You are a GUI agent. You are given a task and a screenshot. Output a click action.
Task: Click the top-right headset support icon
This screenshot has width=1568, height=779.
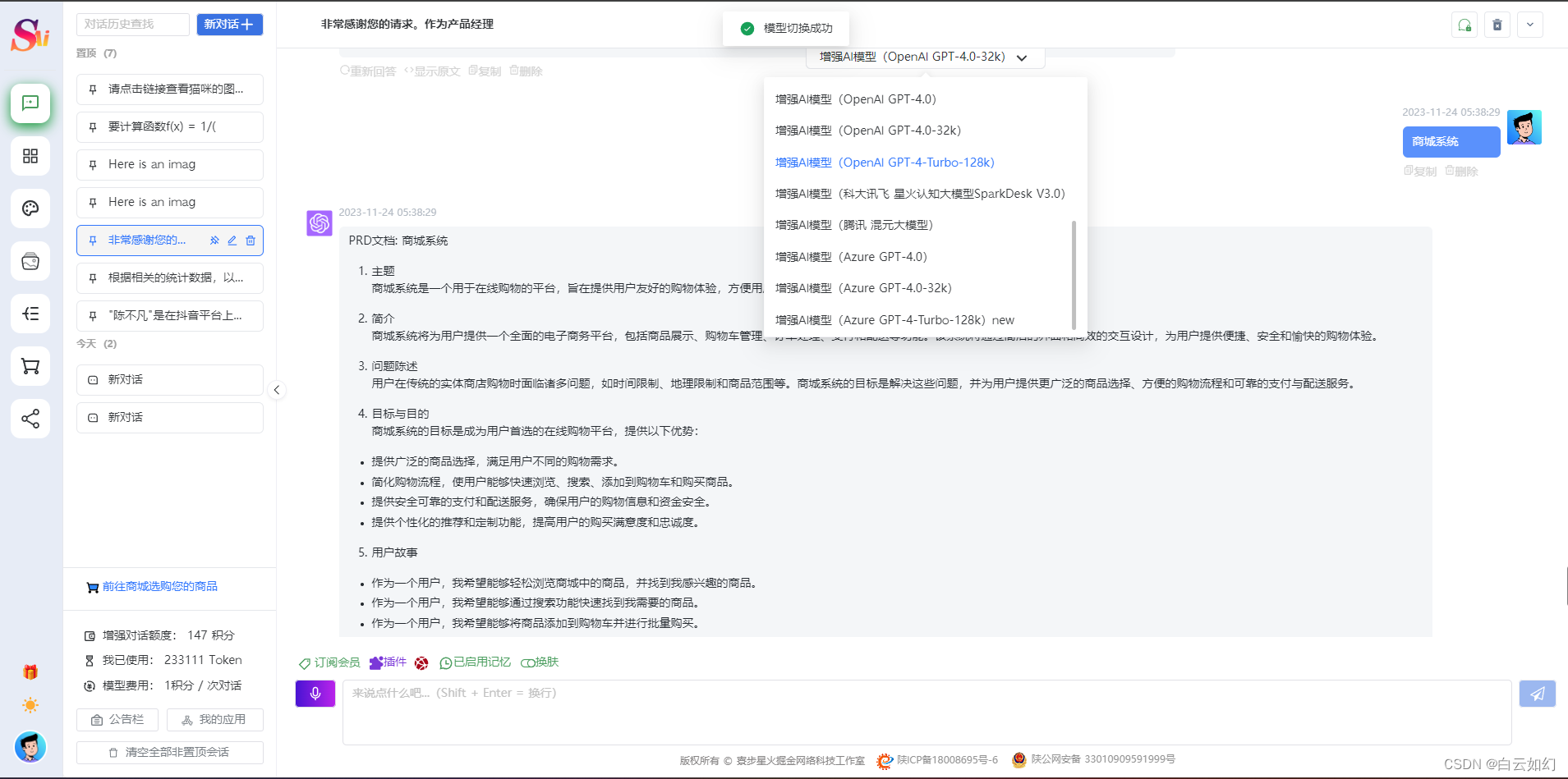point(1465,25)
